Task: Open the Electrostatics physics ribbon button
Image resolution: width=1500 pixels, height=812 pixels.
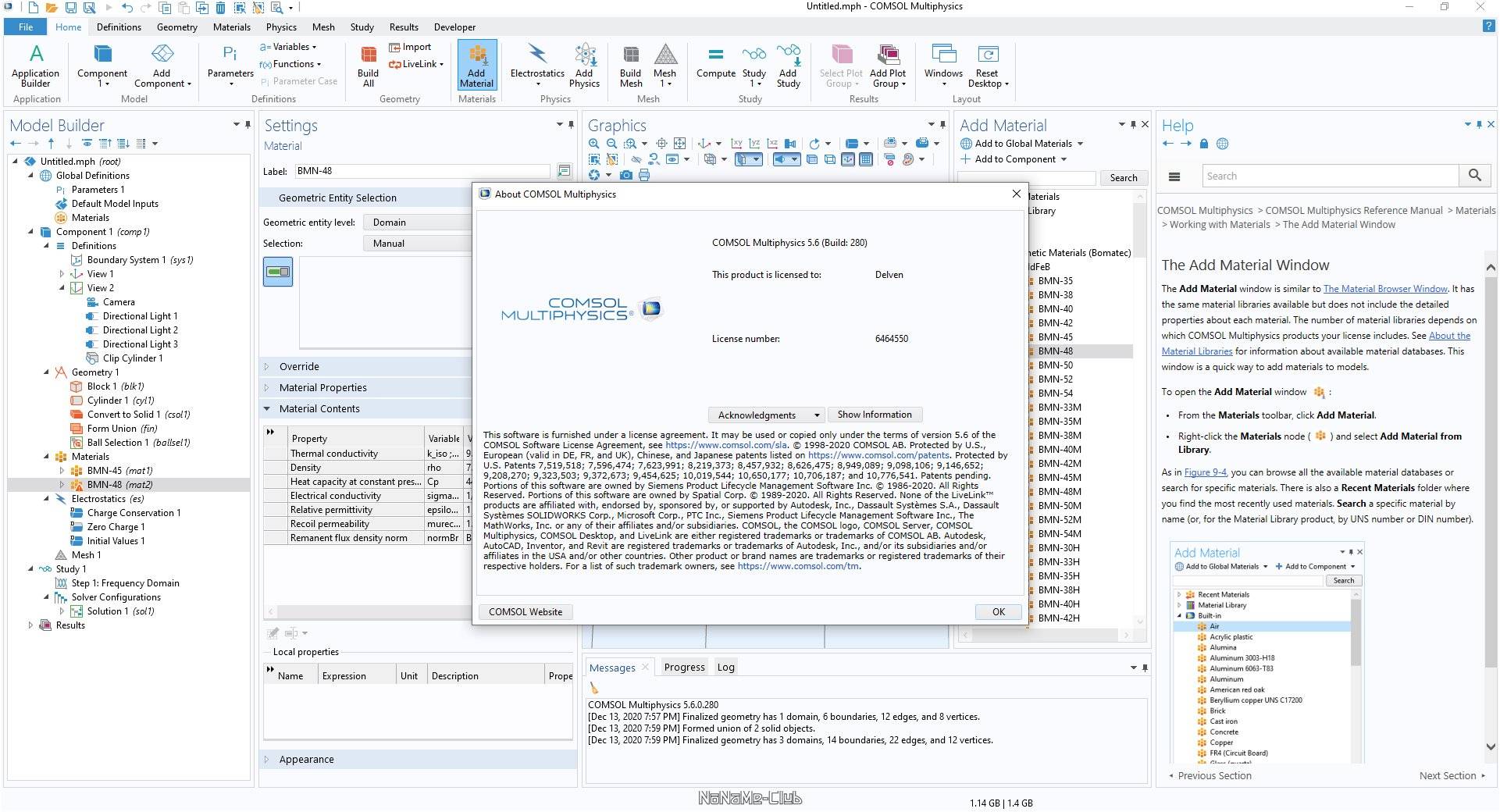Action: pyautogui.click(x=537, y=66)
